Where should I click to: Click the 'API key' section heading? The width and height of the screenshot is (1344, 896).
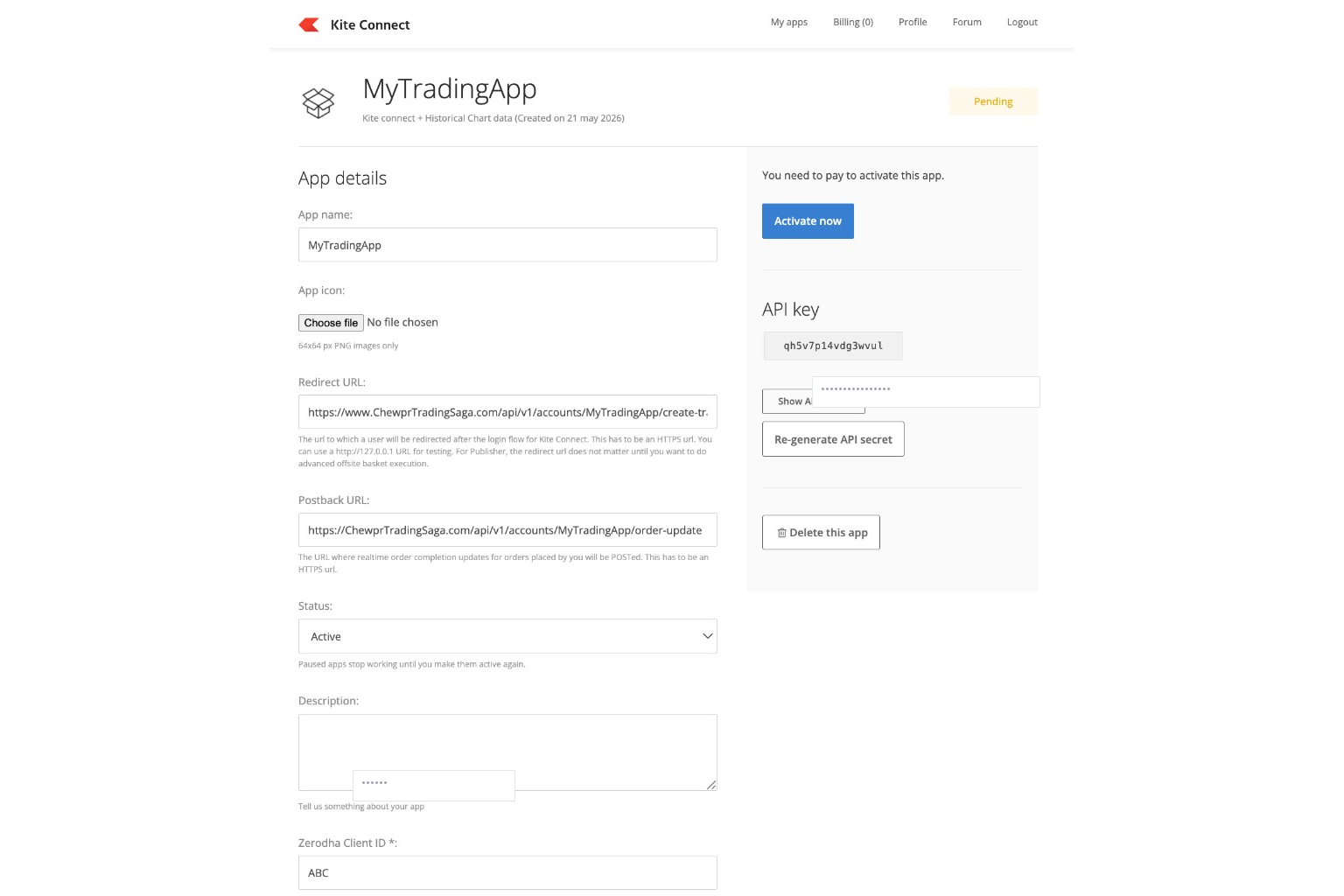tap(790, 310)
